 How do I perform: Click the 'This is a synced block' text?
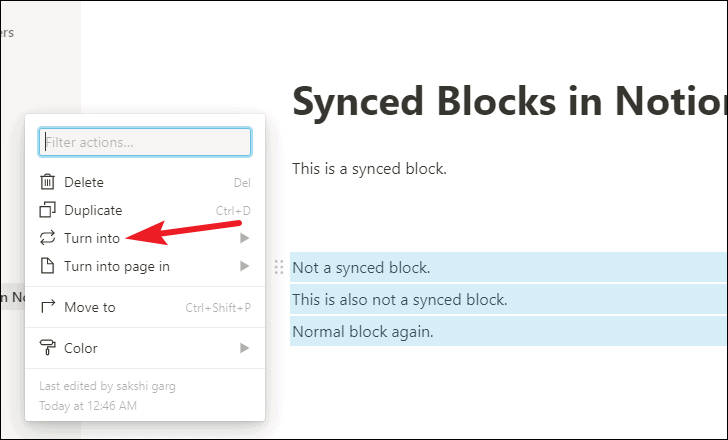pos(369,168)
